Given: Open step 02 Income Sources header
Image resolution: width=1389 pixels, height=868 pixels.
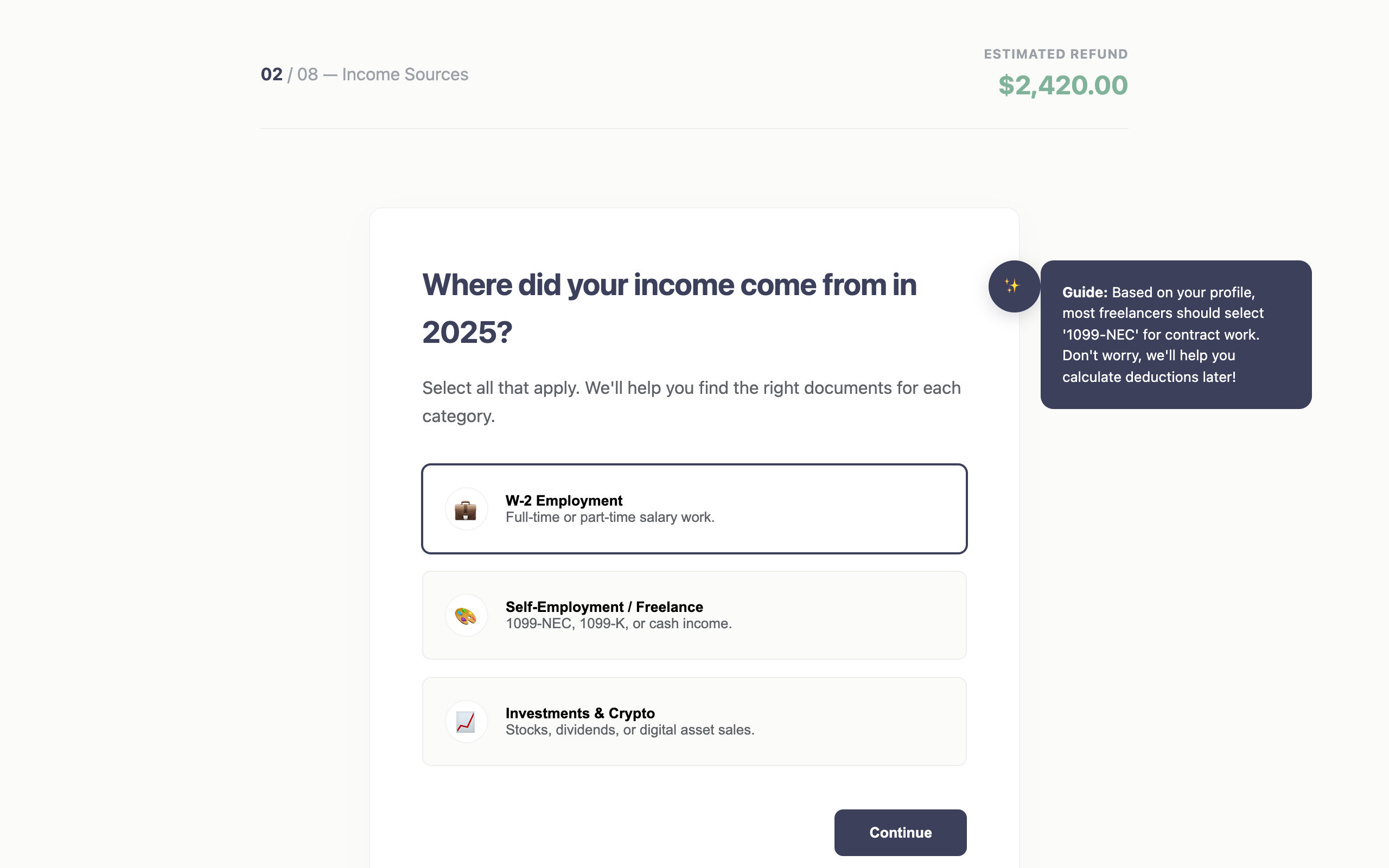Looking at the screenshot, I should pos(364,74).
